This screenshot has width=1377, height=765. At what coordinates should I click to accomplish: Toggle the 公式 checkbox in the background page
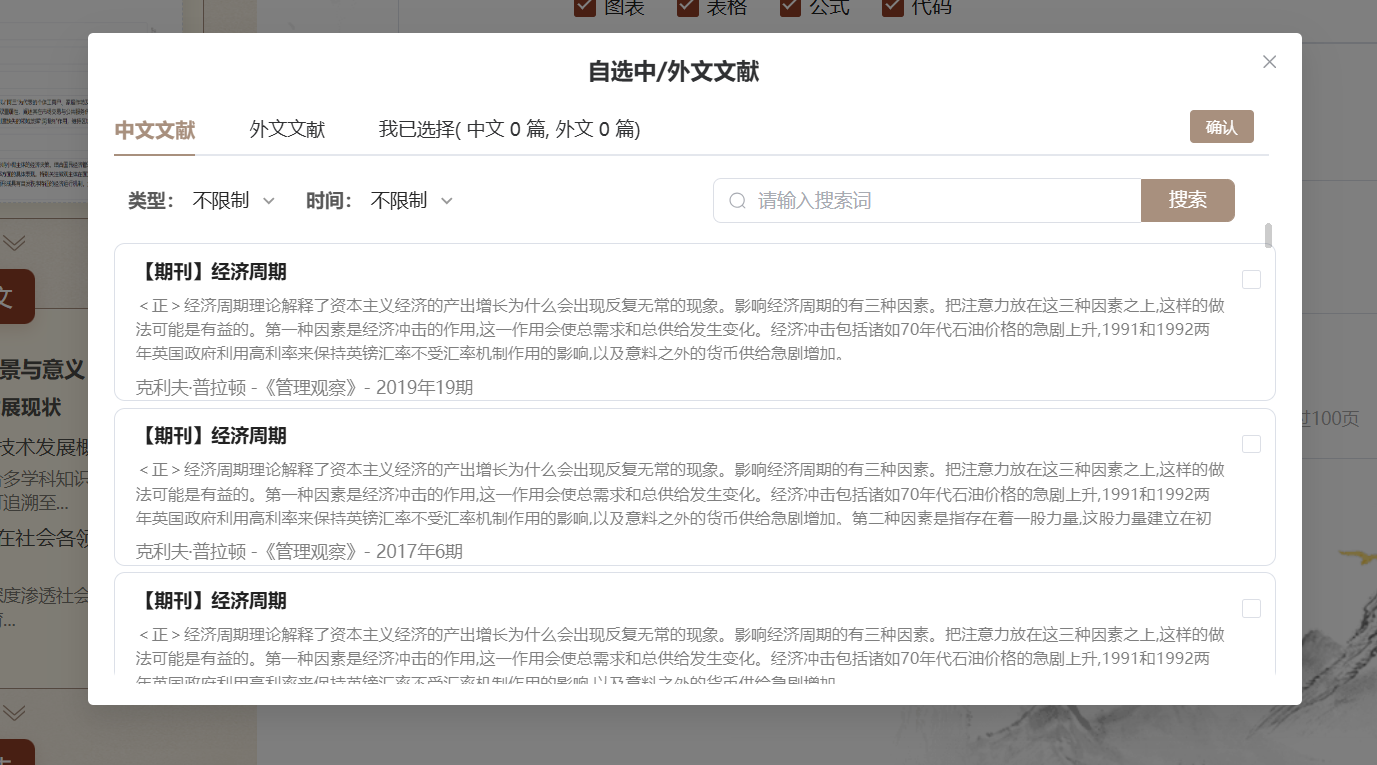791,7
